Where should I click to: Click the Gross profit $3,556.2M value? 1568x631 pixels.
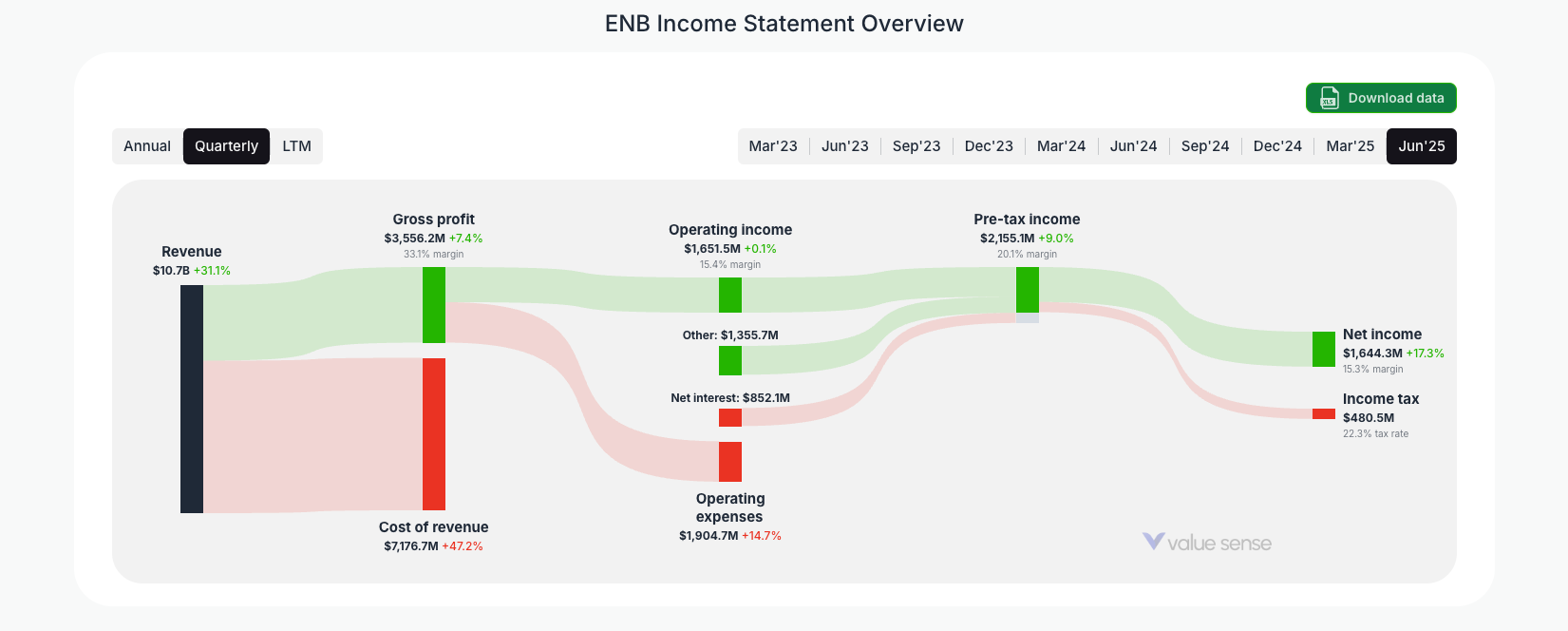pos(414,239)
